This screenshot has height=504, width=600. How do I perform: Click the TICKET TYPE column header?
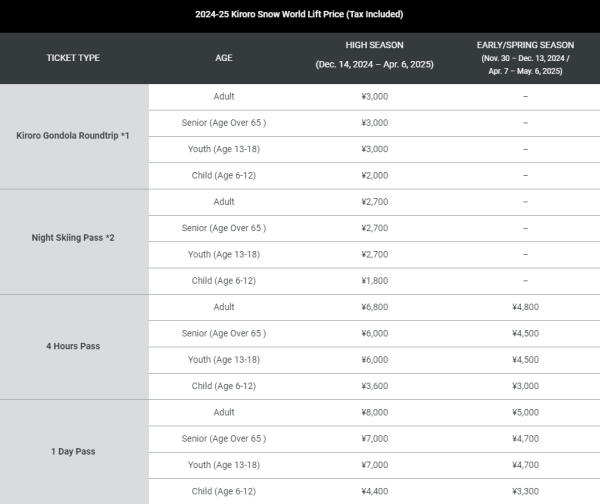point(73,58)
